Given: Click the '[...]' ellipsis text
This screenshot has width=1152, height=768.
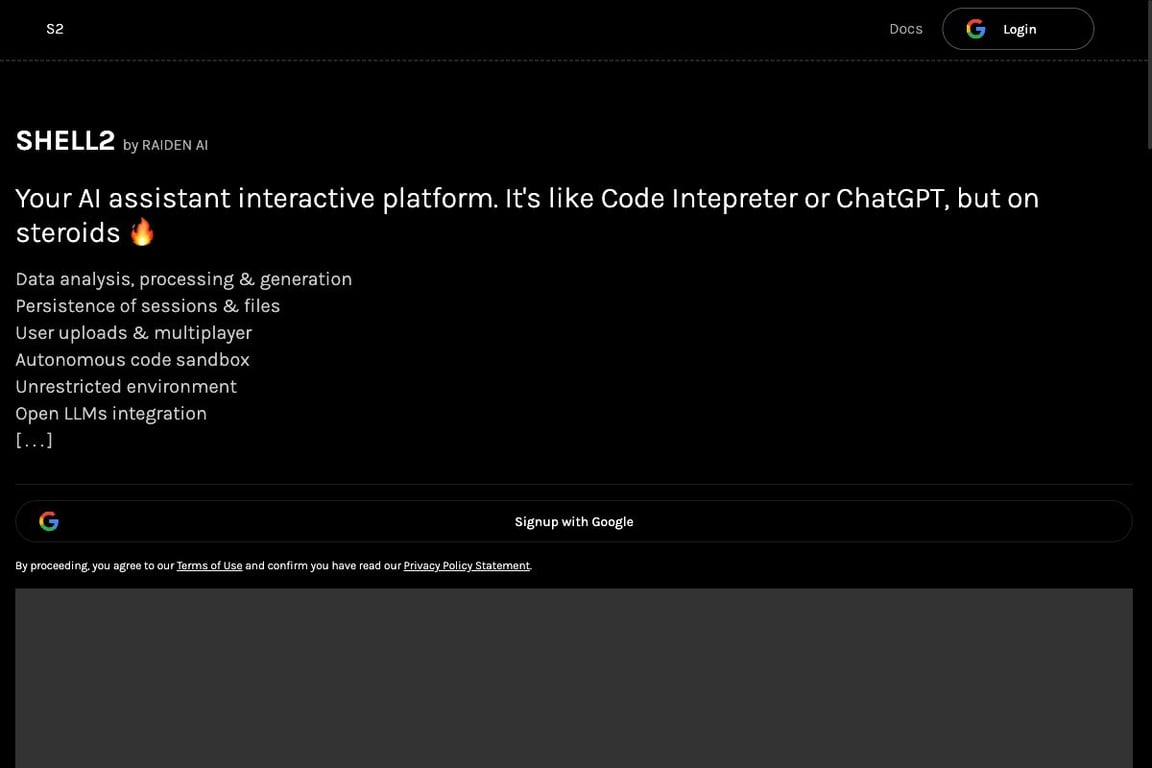Looking at the screenshot, I should tap(34, 440).
